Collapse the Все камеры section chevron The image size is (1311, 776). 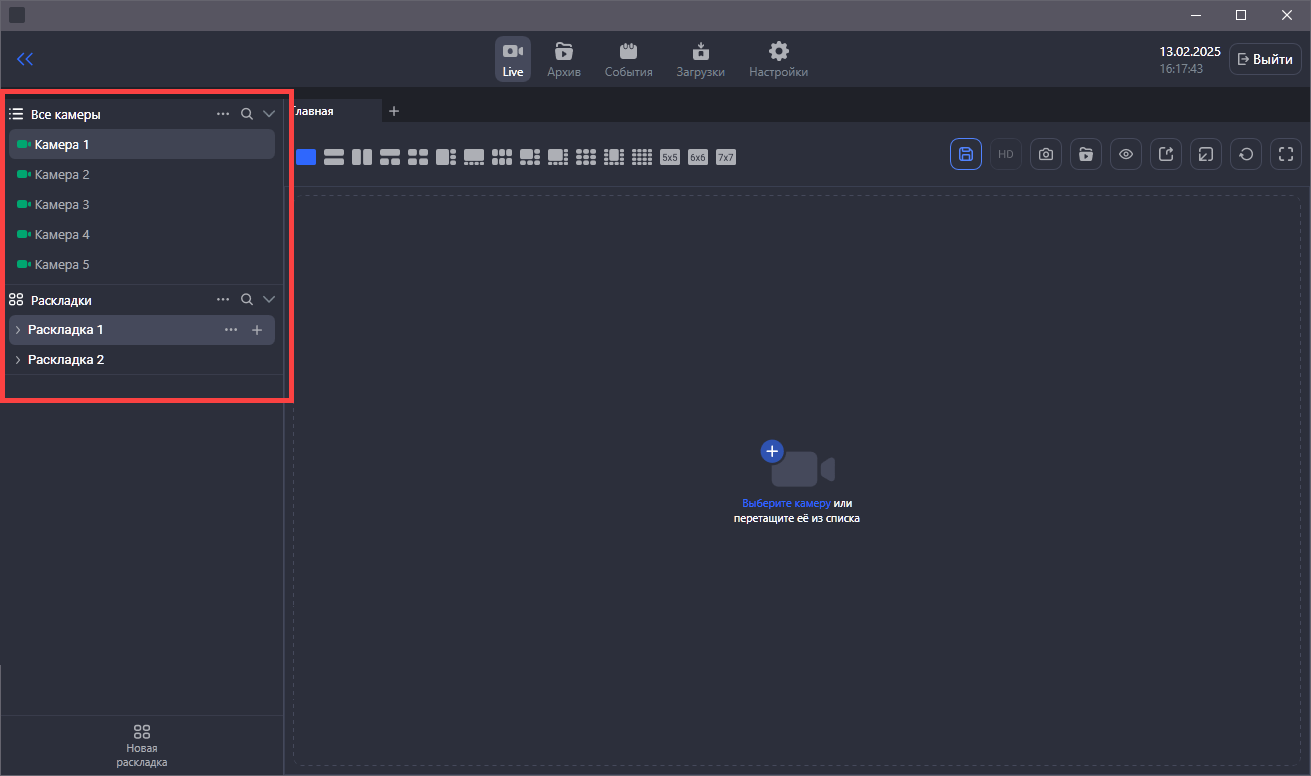click(x=268, y=114)
